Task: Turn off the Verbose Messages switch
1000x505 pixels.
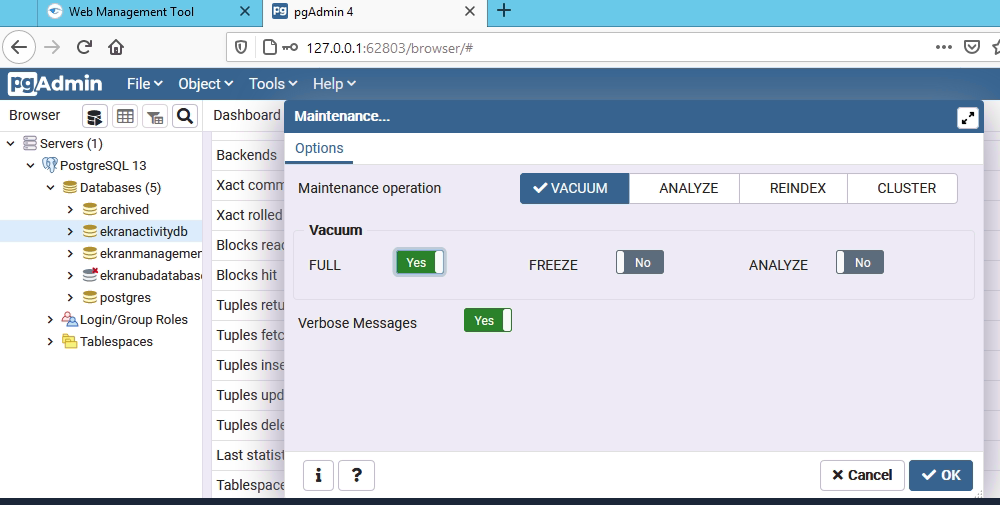Action: point(487,321)
